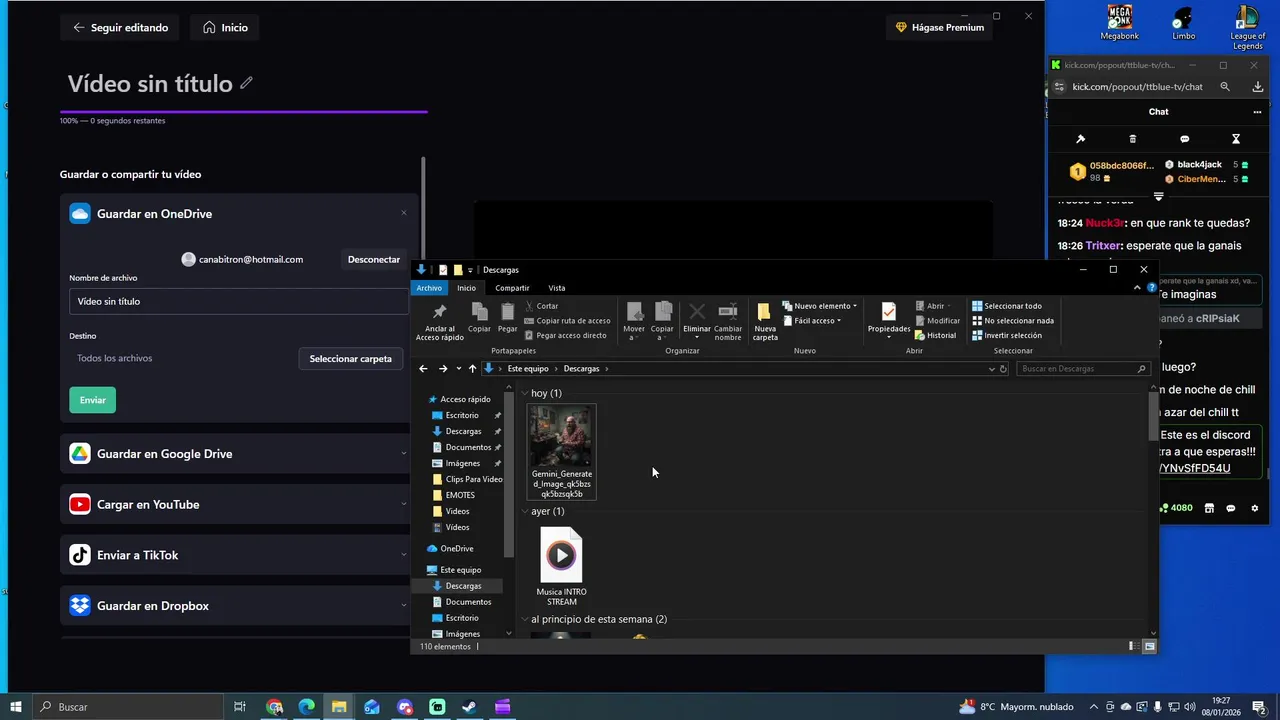Pin with Anclar al Acceso rápido icon
Image resolution: width=1280 pixels, height=720 pixels.
[439, 312]
